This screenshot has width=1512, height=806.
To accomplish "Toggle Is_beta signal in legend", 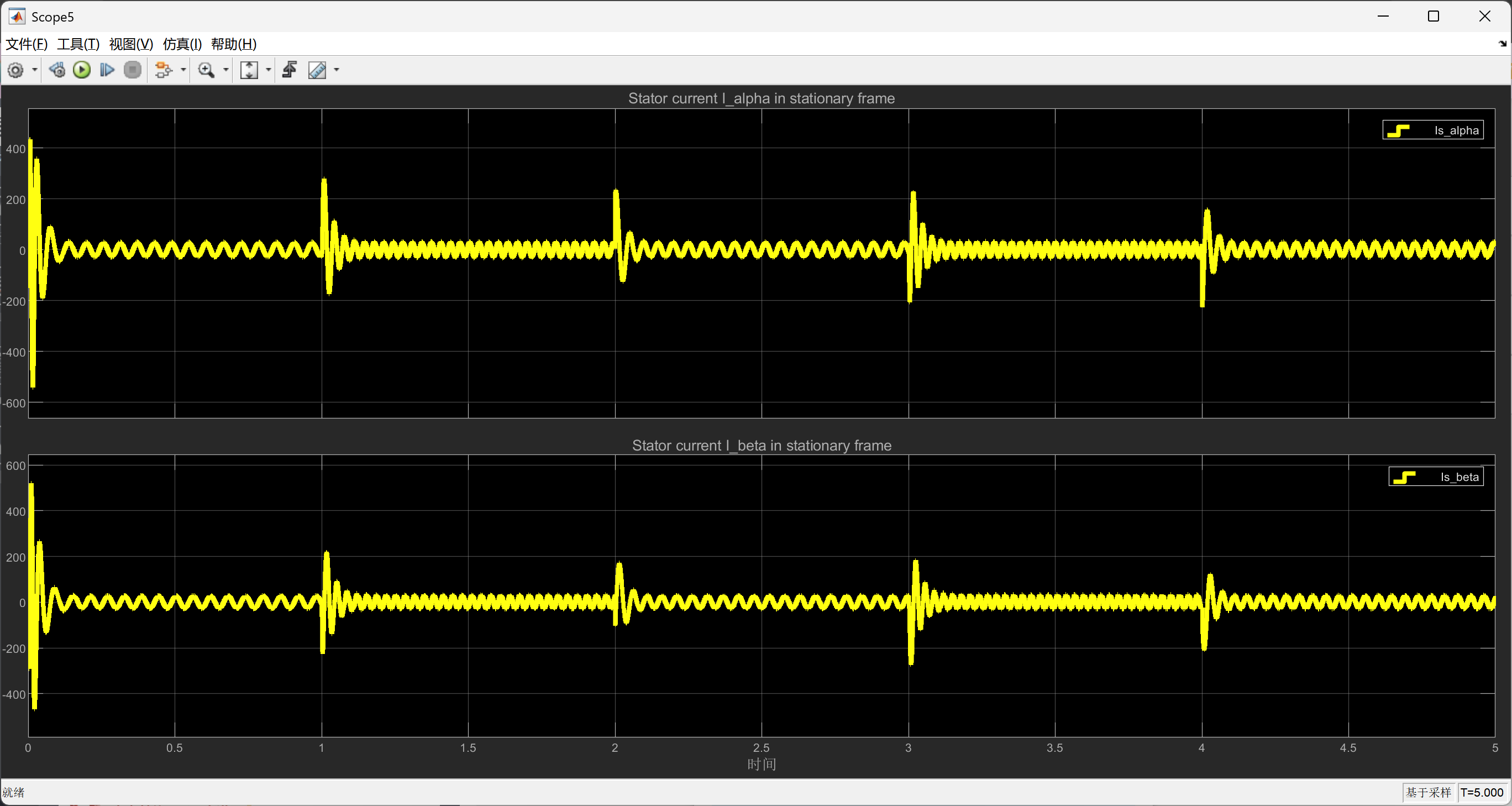I will 1459,477.
